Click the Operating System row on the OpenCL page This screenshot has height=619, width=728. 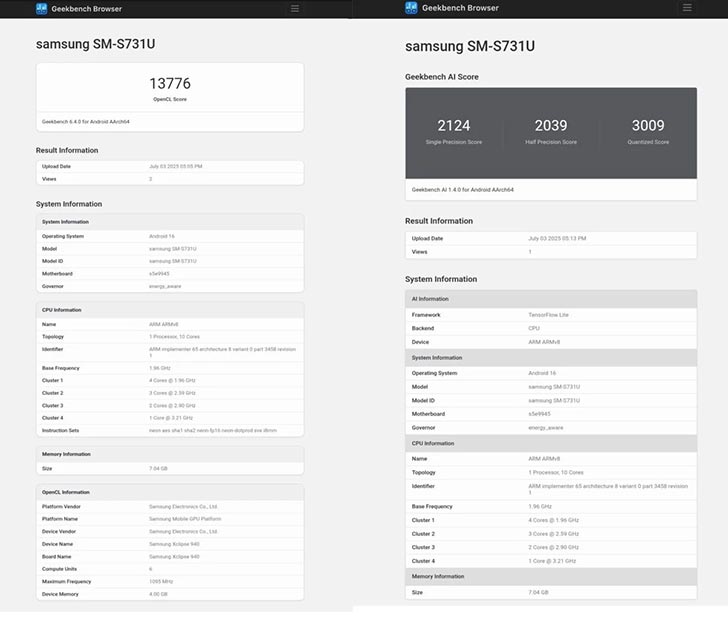170,236
